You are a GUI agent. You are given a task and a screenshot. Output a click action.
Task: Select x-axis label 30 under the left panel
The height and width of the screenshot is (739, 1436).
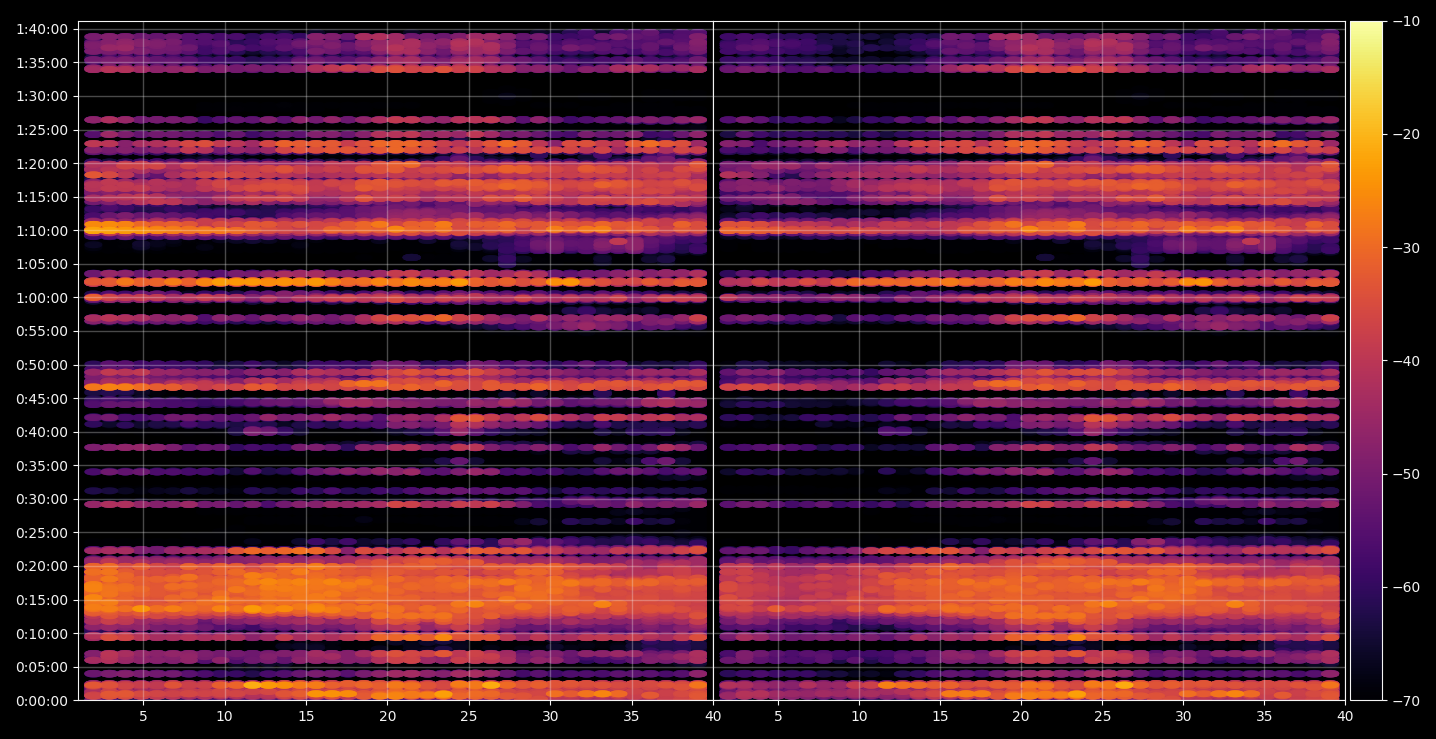(x=550, y=716)
